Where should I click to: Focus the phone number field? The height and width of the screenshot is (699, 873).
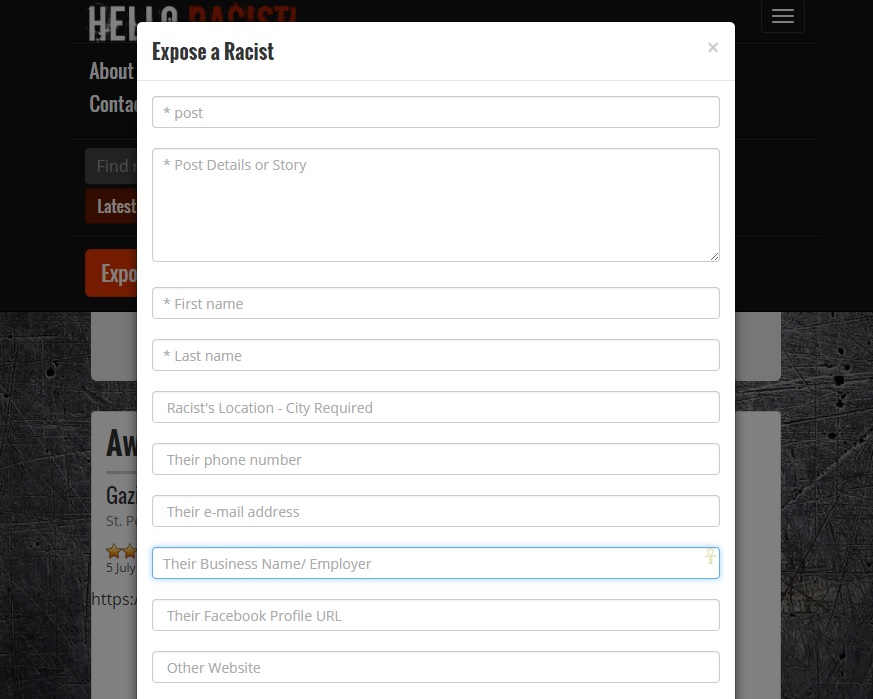435,459
